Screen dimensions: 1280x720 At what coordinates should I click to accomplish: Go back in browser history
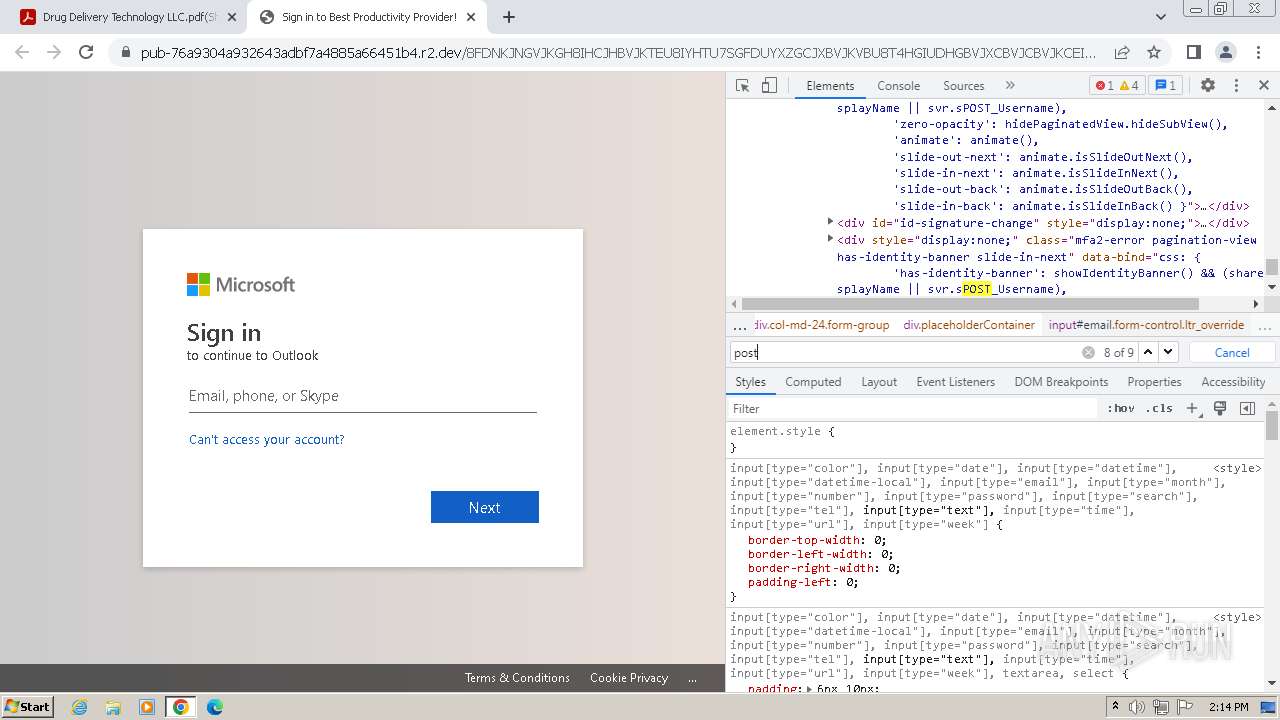(22, 52)
